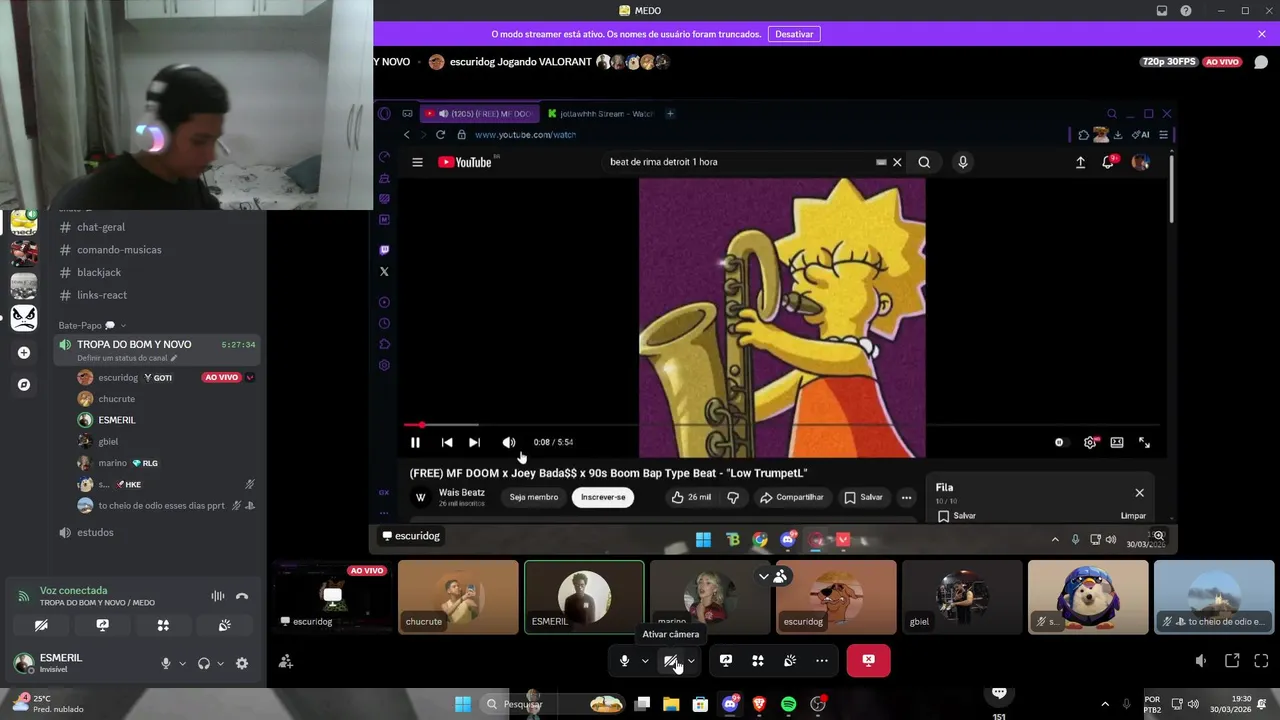Mute microphone in the ESMERIL user panel

click(166, 663)
